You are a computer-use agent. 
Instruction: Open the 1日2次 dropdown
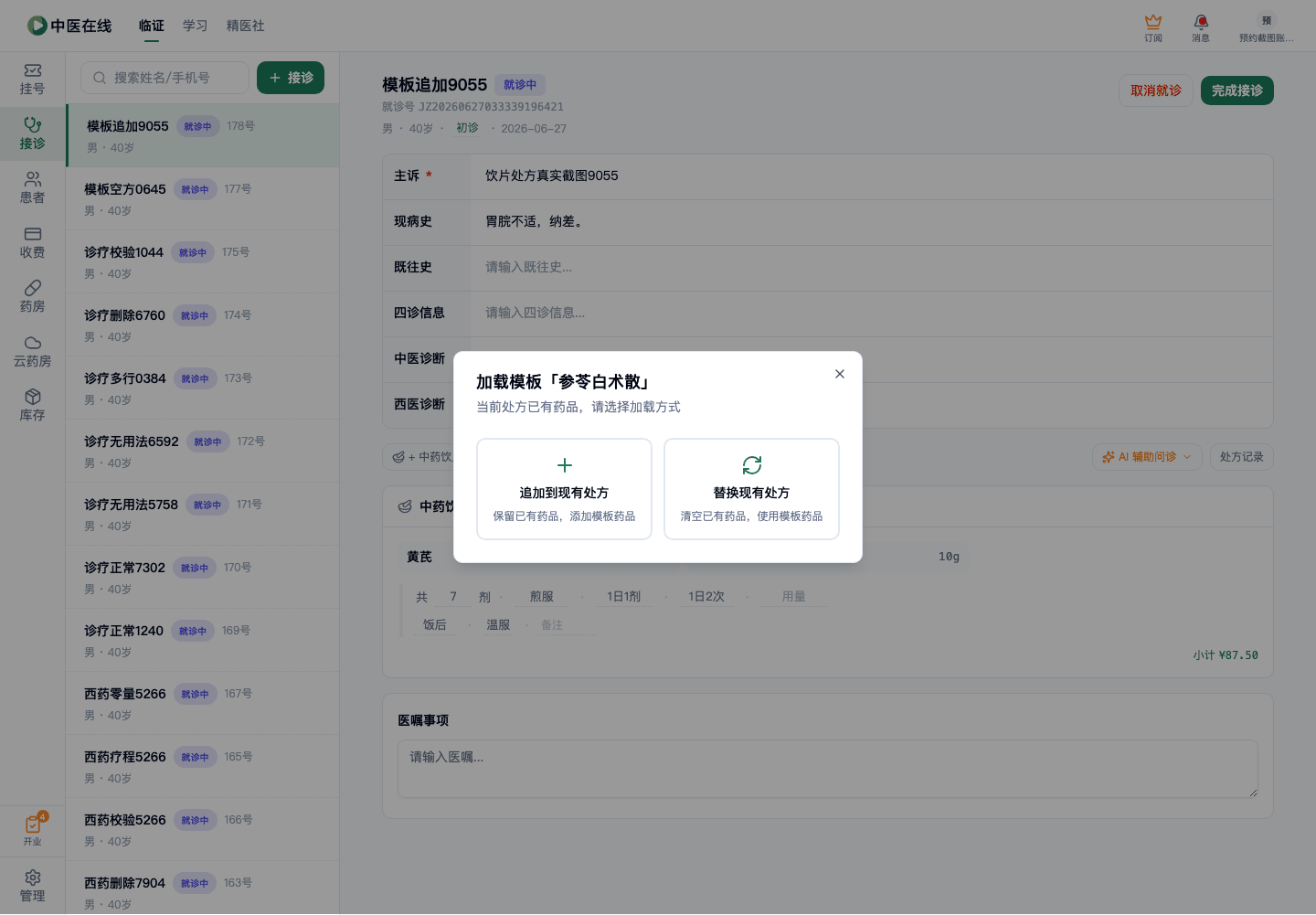tap(706, 597)
